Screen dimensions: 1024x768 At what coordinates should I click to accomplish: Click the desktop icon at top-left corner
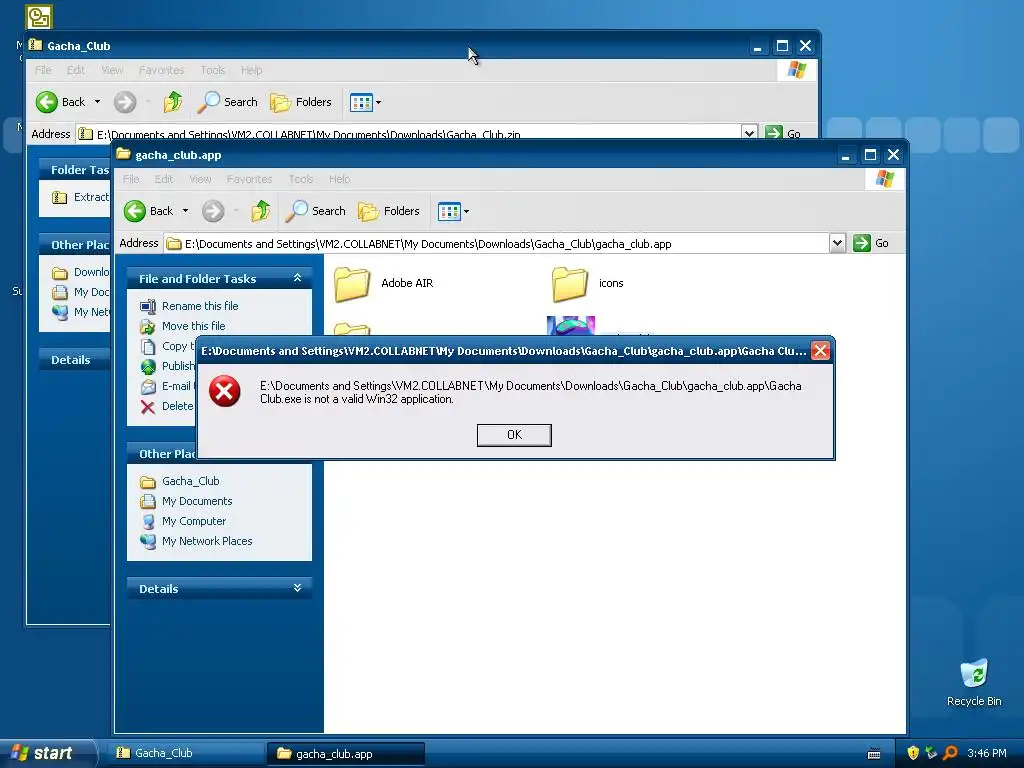point(39,17)
